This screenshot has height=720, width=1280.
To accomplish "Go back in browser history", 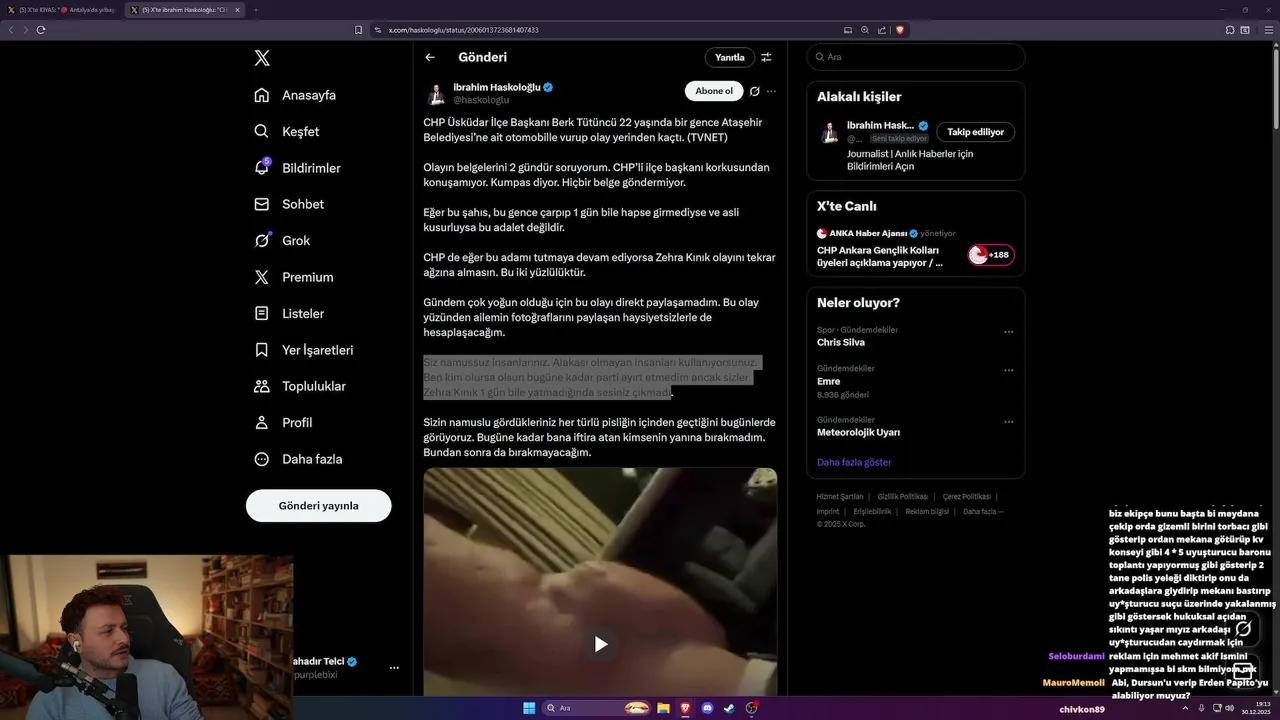I will (11, 30).
